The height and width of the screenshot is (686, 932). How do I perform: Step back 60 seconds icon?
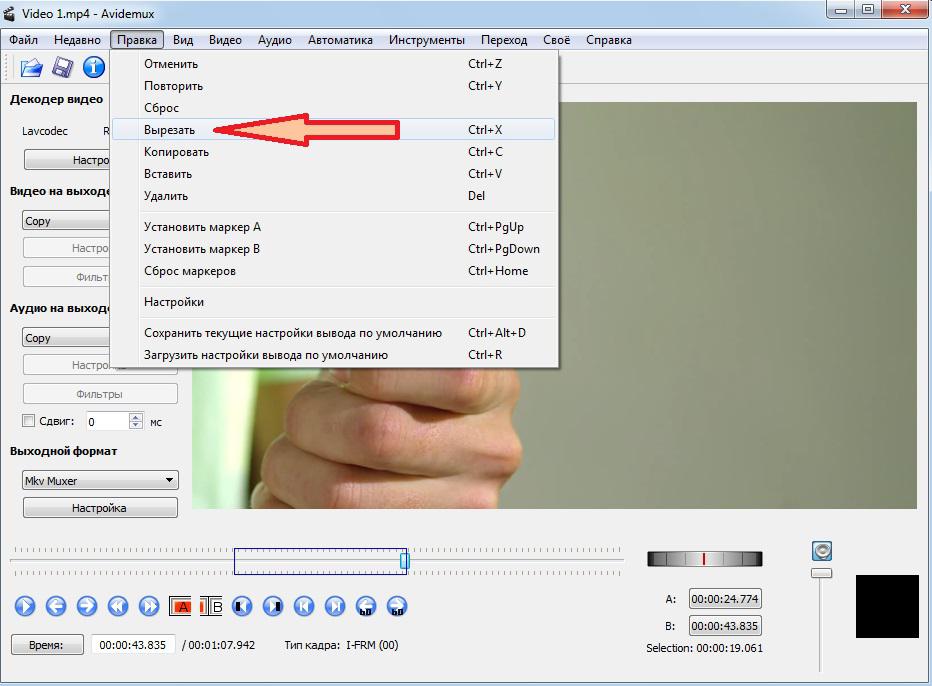(366, 606)
